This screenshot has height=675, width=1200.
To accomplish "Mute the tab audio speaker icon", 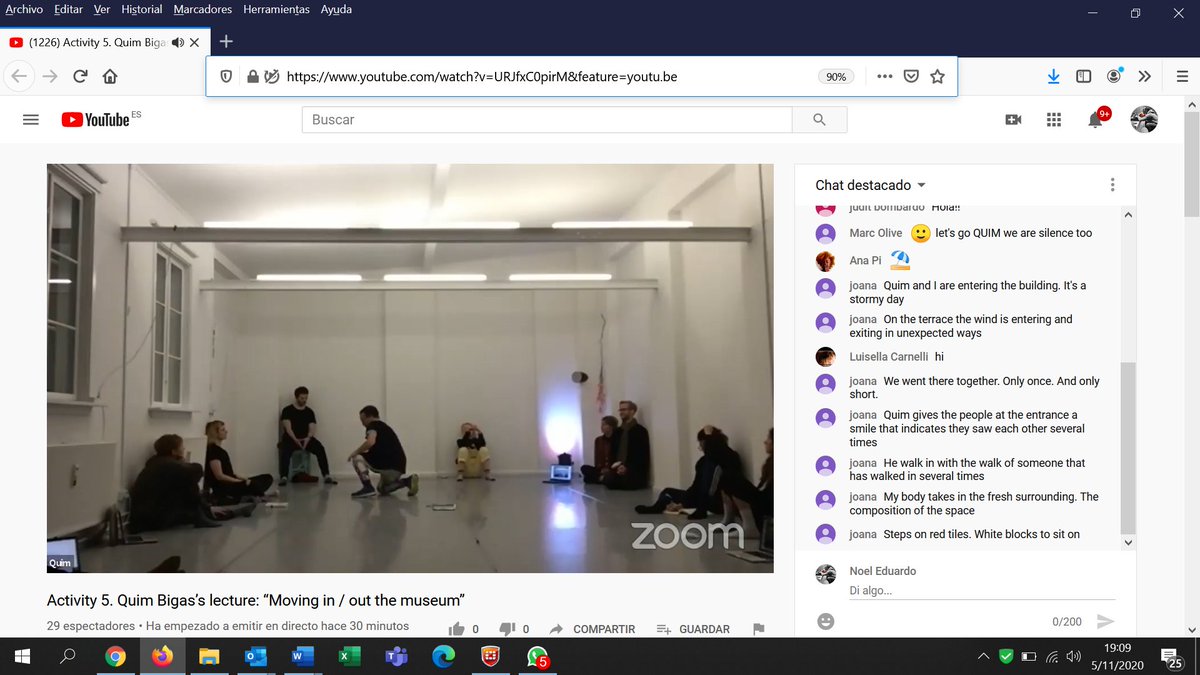I will click(178, 42).
